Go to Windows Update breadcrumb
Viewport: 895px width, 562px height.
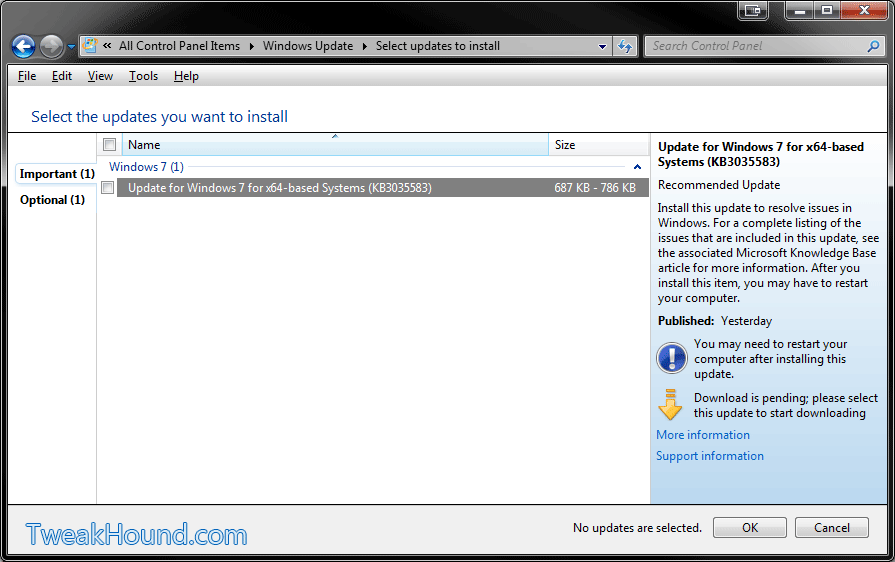(x=308, y=46)
